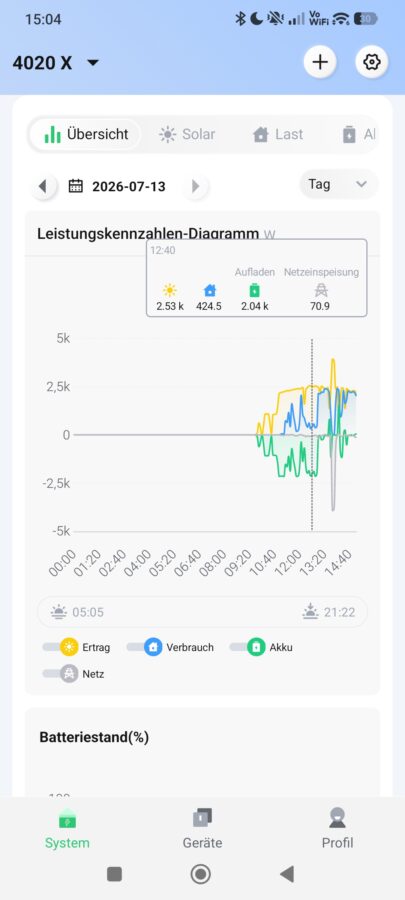Open the Tag period dropdown

[x=338, y=184]
